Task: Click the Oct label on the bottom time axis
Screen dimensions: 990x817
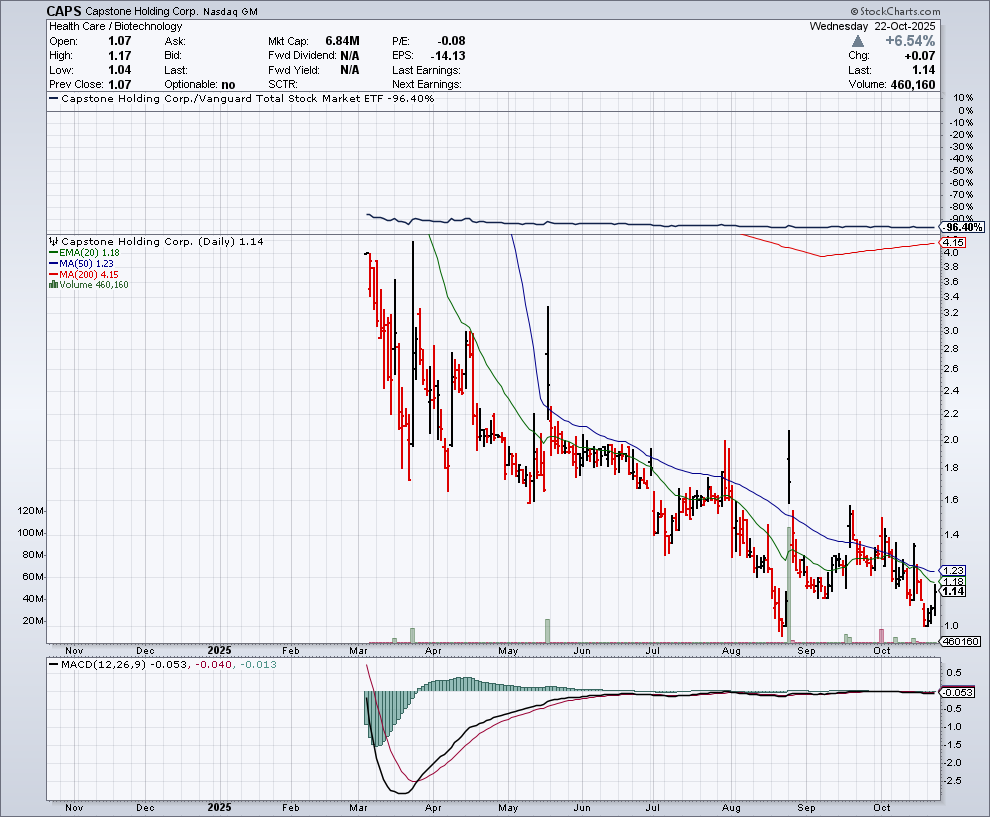Action: pos(881,806)
